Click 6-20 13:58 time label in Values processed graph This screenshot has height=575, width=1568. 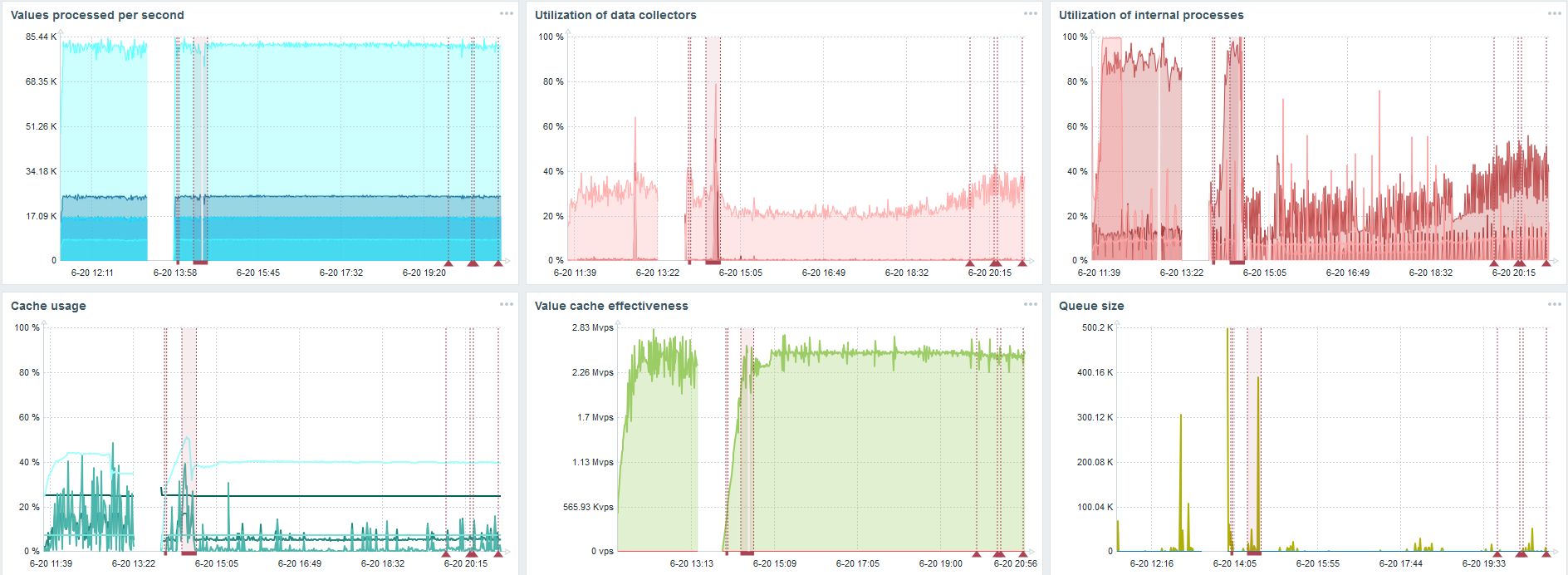tap(175, 273)
